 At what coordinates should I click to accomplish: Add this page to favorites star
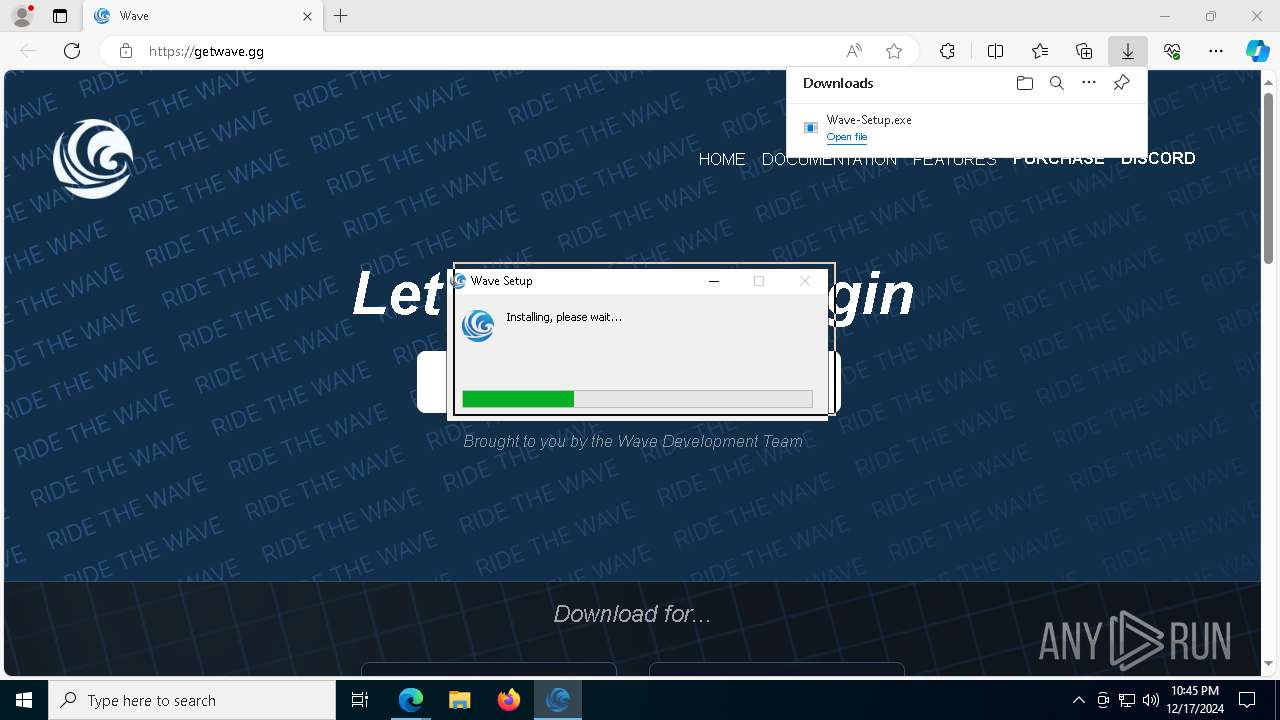[x=894, y=51]
